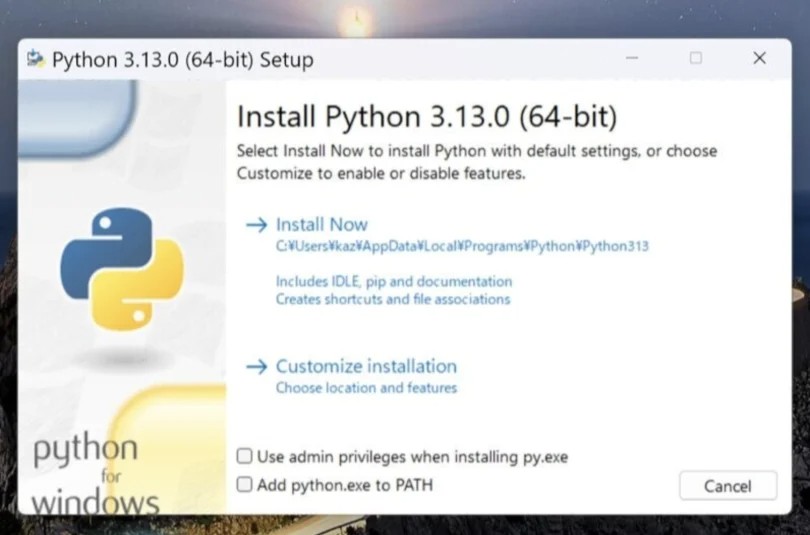810x535 pixels.
Task: Click the Python installer icon in title bar
Action: (36, 59)
